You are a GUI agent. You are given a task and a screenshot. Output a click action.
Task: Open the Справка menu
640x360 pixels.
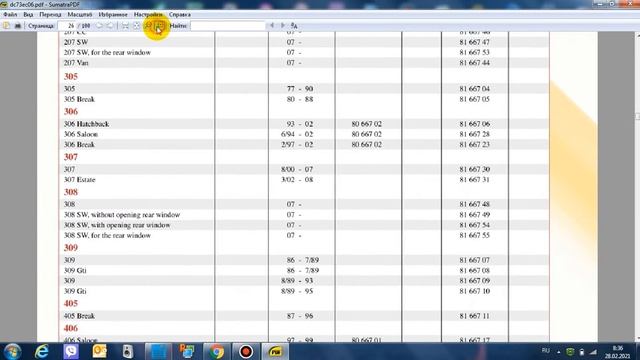180,14
